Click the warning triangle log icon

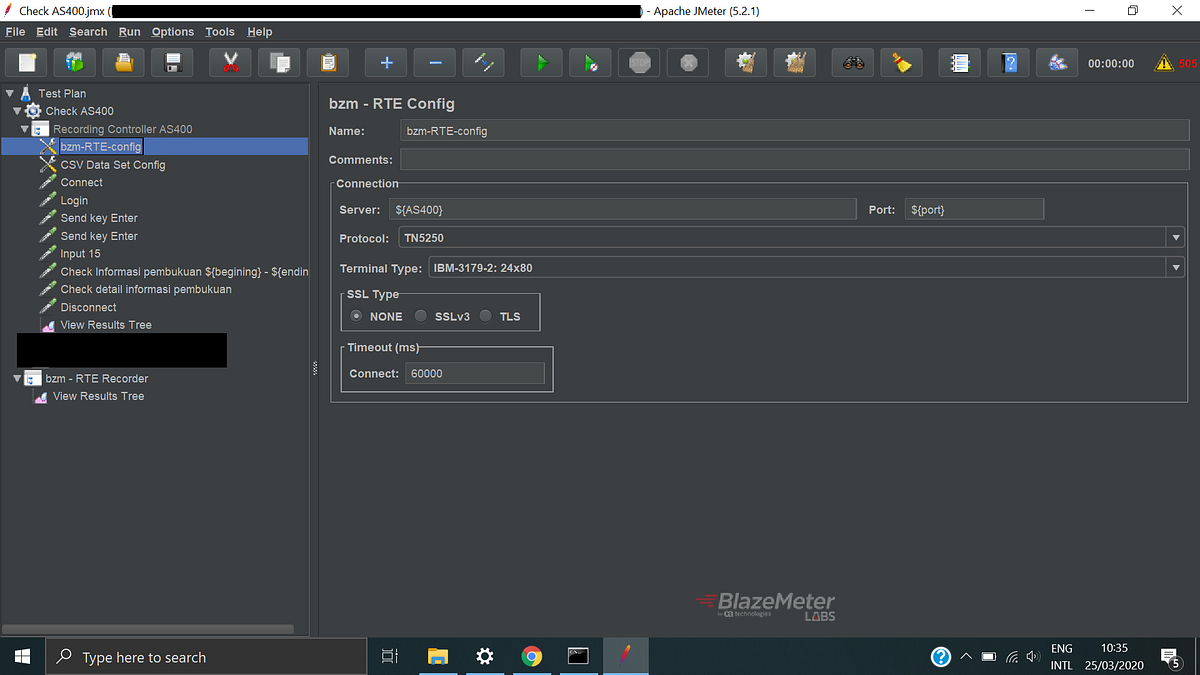click(1164, 63)
